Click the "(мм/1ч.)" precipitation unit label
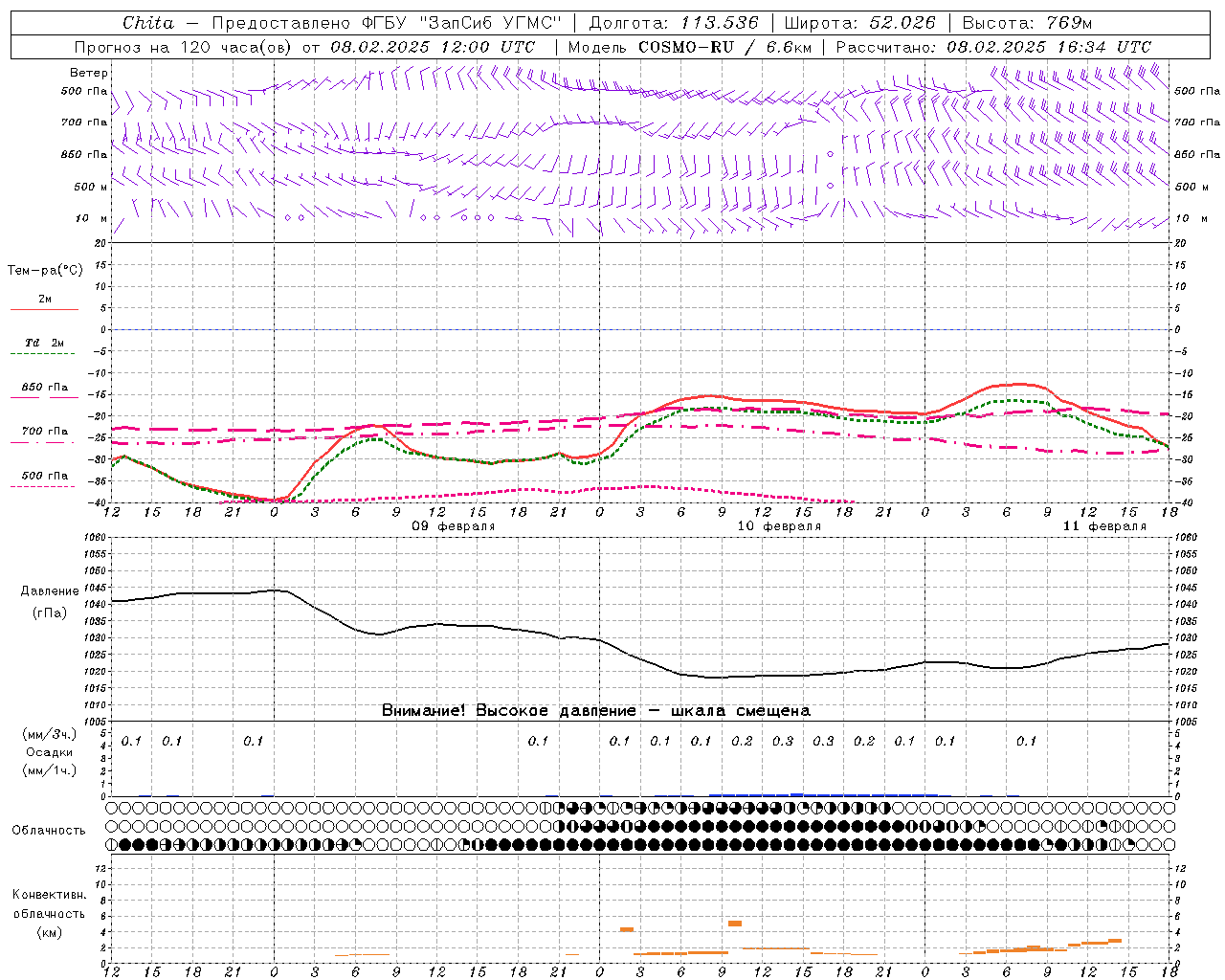 pos(50,770)
